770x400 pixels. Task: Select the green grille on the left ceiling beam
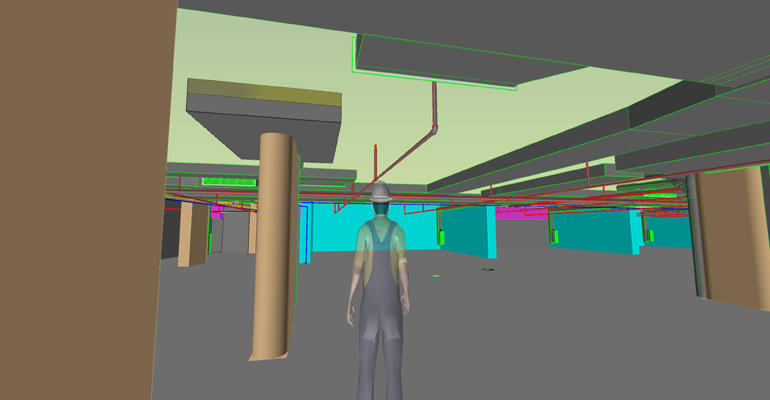pos(230,182)
